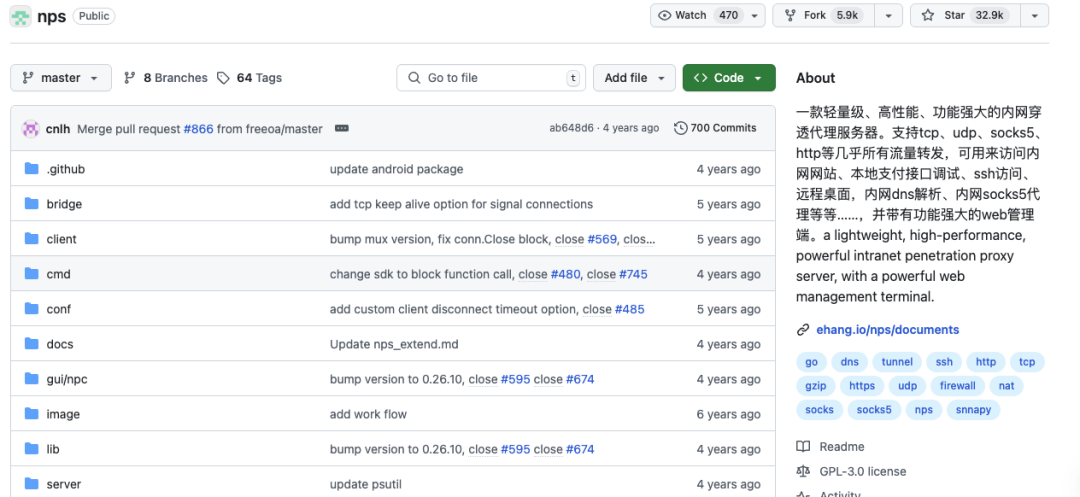This screenshot has width=1080, height=497.
Task: Open the gui/npc directory name
Action: pos(67,379)
